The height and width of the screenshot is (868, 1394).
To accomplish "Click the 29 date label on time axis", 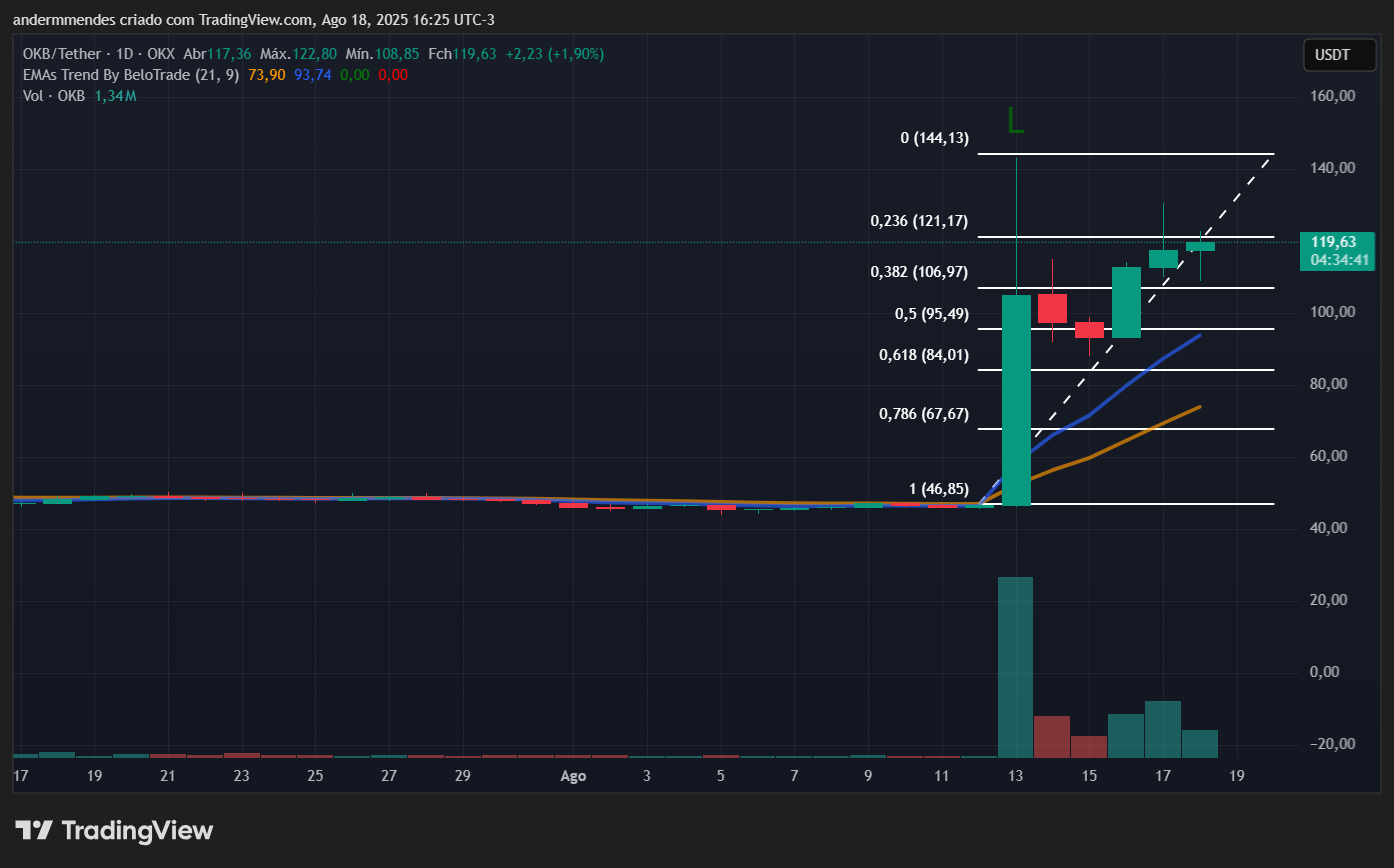I will 462,776.
